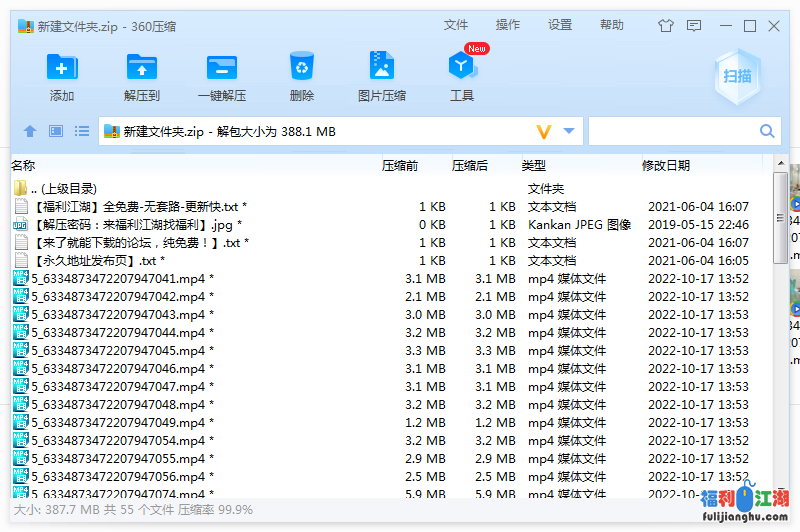Image resolution: width=800 pixels, height=532 pixels.
Task: Click the skin shirt icon in title bar
Action: tap(666, 26)
